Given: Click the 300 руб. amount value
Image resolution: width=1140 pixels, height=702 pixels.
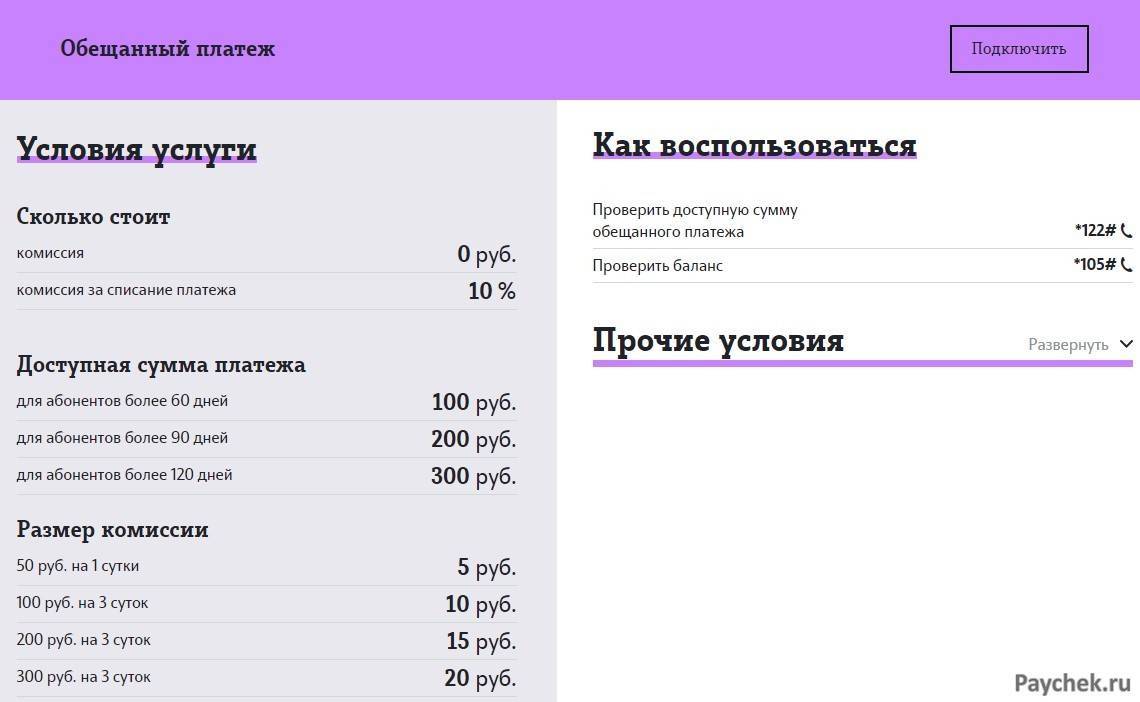Looking at the screenshot, I should click(x=474, y=476).
